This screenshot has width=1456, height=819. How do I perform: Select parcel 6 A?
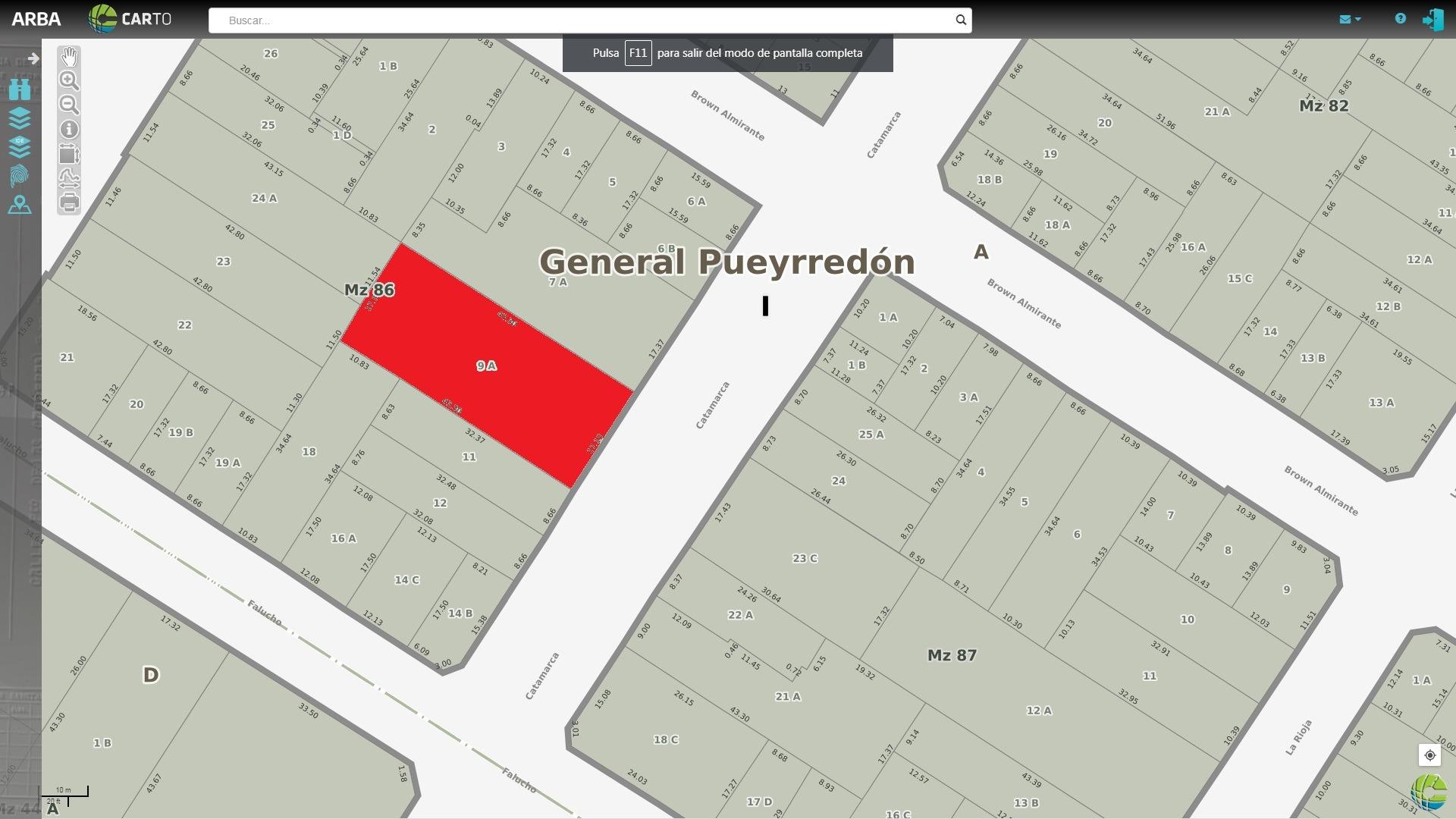(696, 202)
